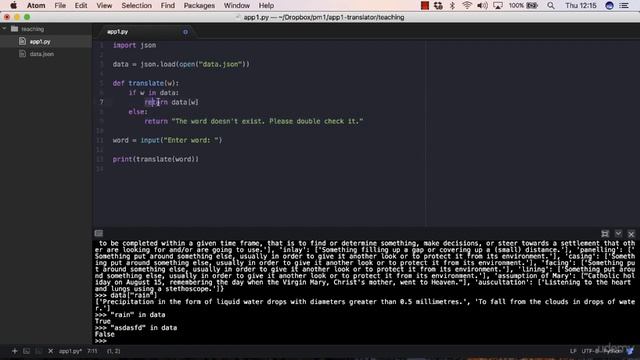Open the Atom application menu
This screenshot has height=360, width=640.
click(x=36, y=6)
